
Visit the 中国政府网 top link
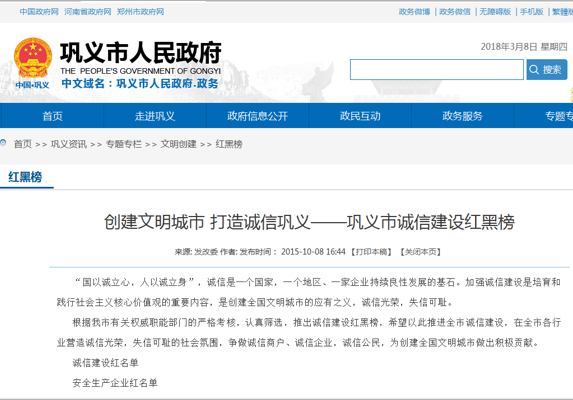click(x=39, y=12)
